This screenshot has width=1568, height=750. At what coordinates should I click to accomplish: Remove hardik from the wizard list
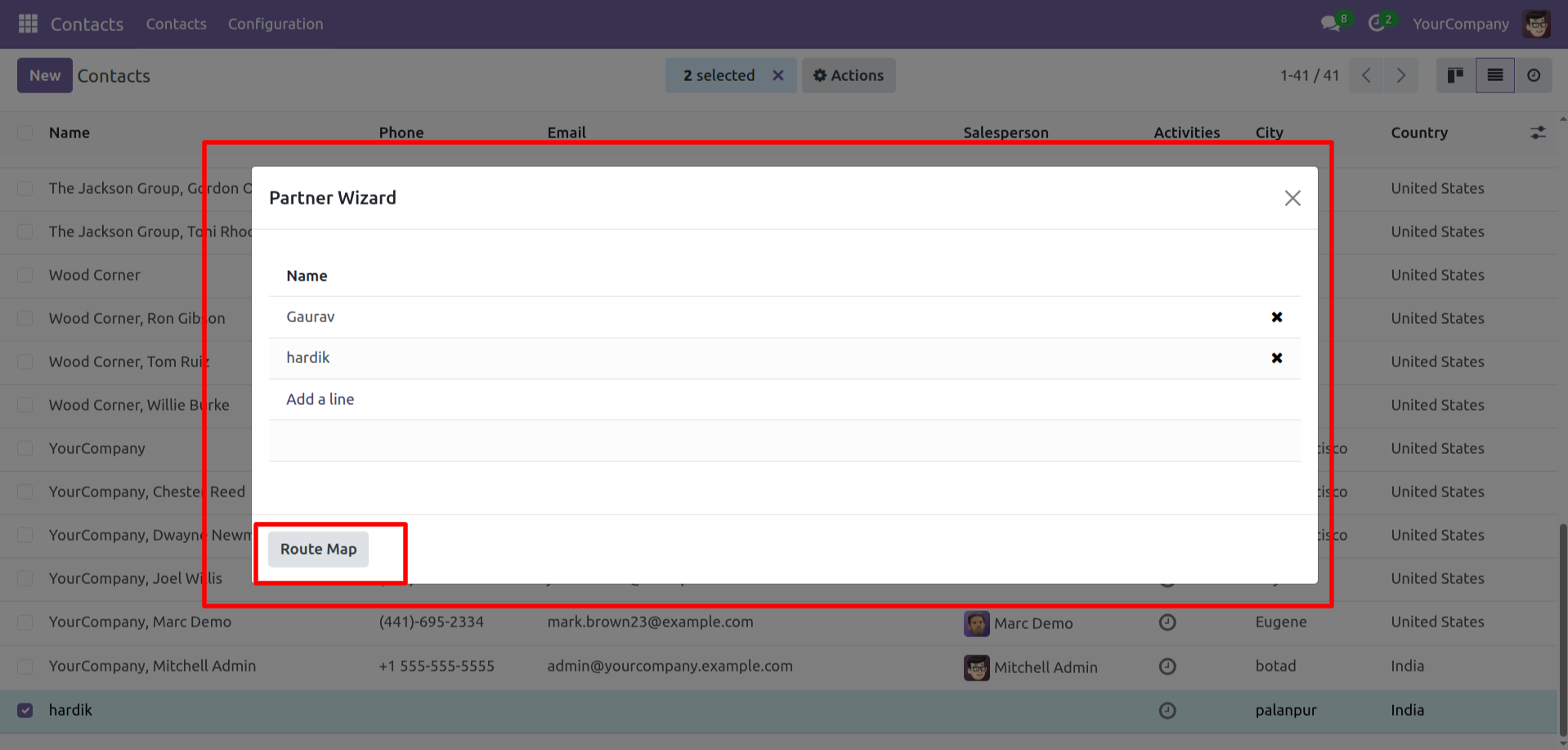click(1277, 358)
